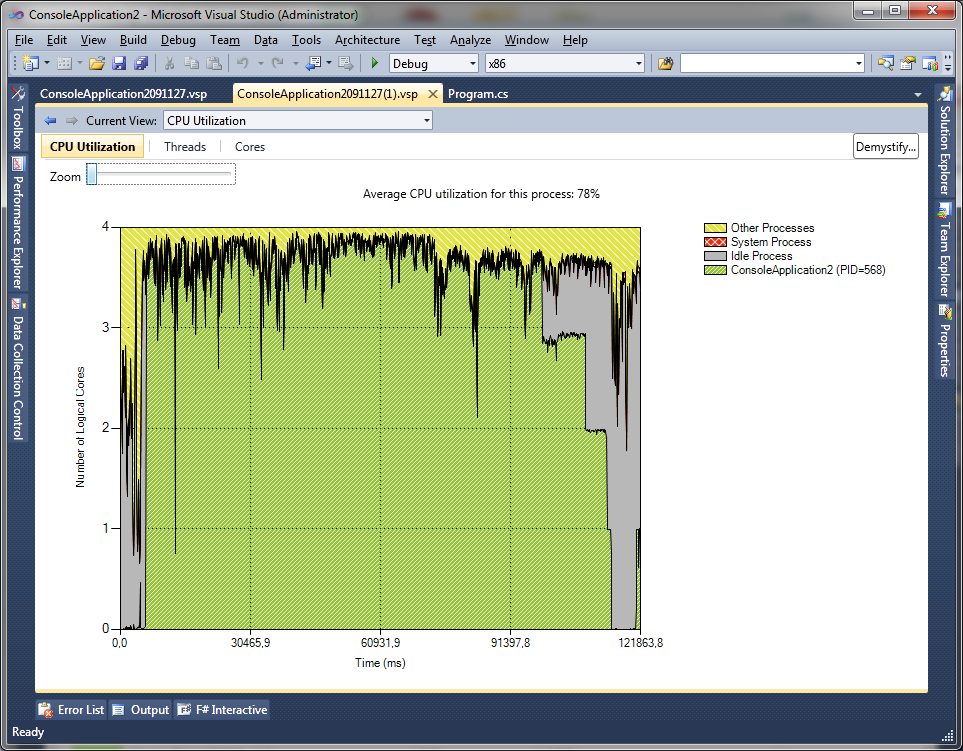This screenshot has width=963, height=751.
Task: Select the ConsoleApplication2091127(1).vsp tab
Action: pos(327,93)
